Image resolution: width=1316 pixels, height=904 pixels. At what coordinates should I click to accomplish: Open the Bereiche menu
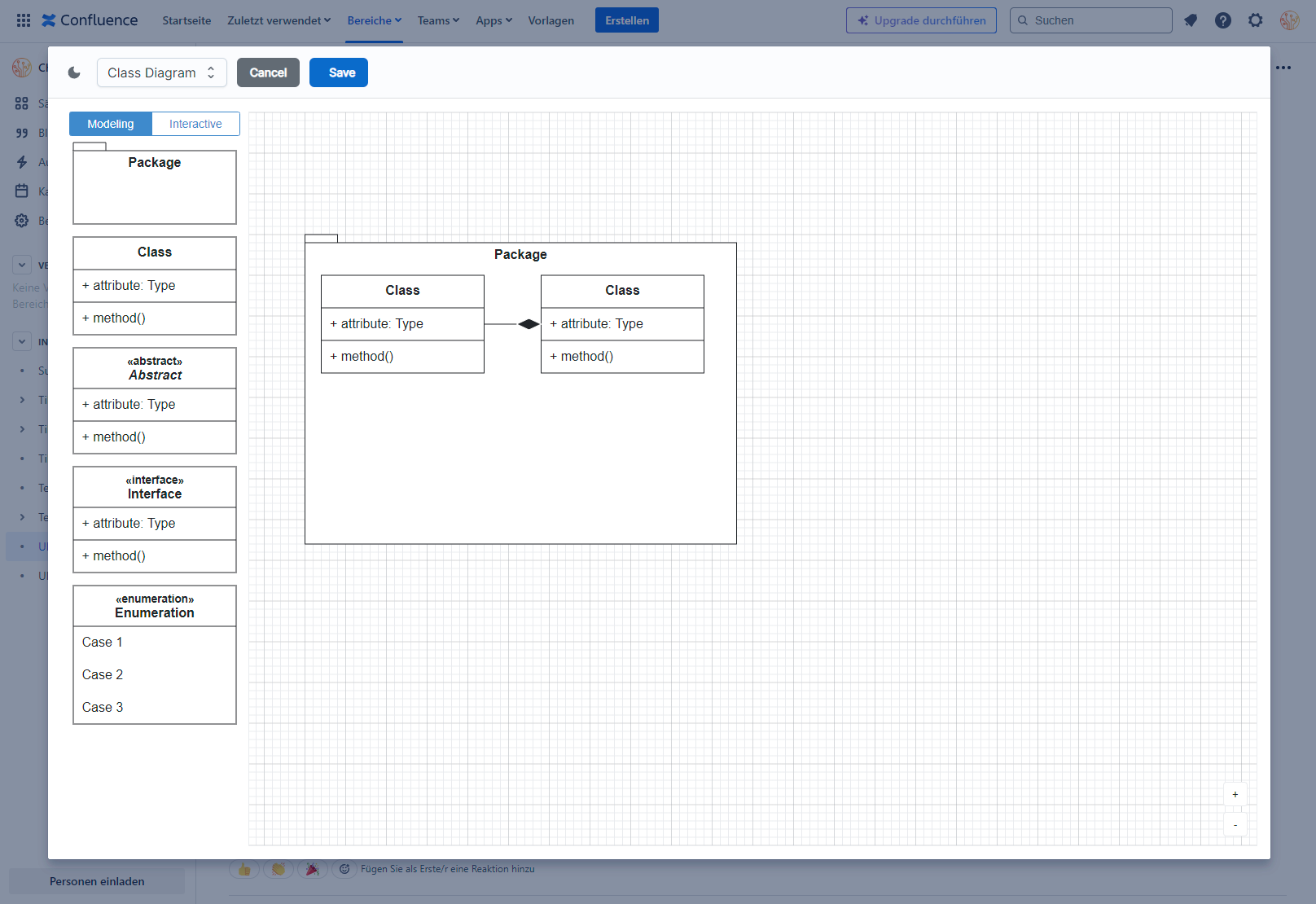click(x=375, y=20)
